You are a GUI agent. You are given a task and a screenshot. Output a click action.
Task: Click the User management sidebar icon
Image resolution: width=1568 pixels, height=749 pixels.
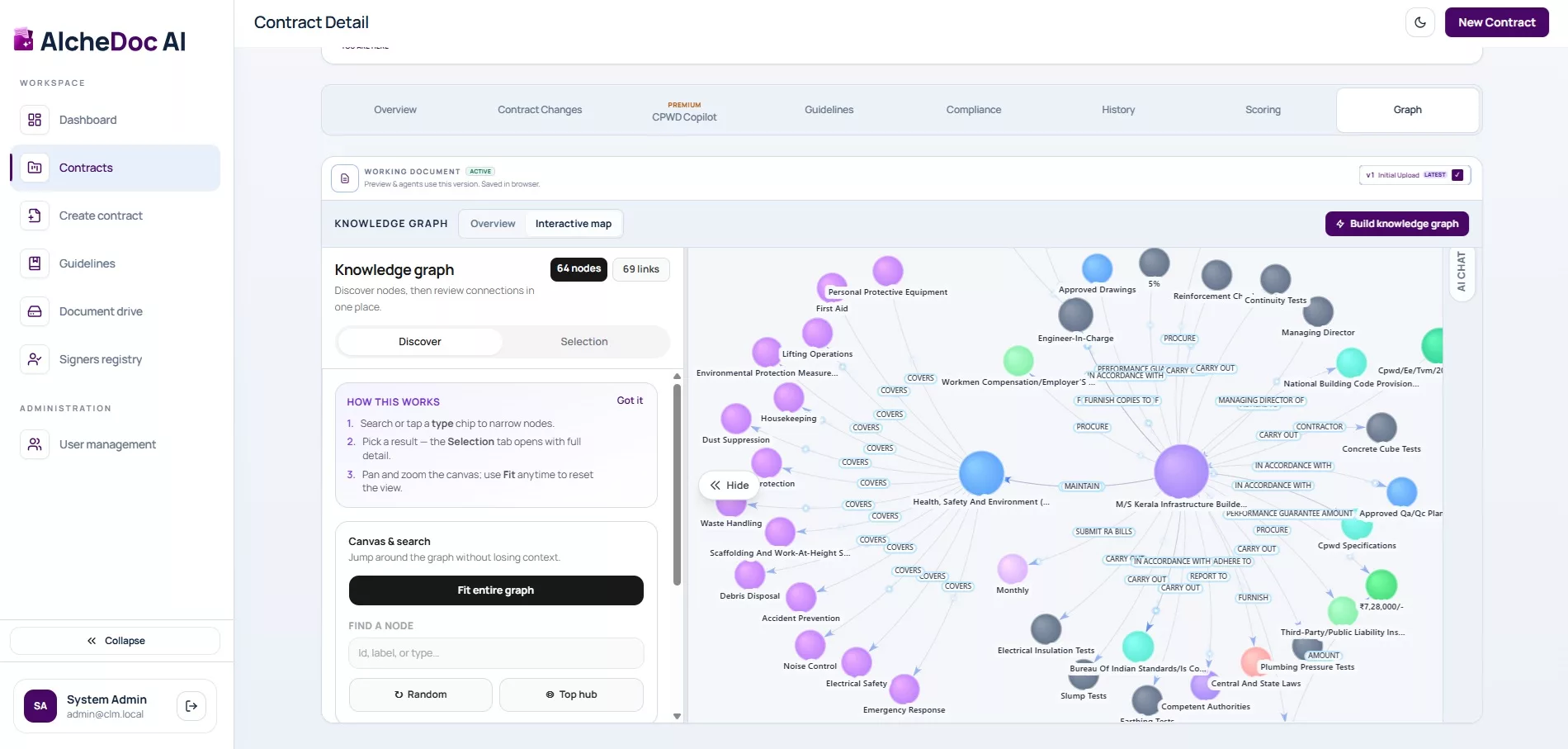pos(35,444)
